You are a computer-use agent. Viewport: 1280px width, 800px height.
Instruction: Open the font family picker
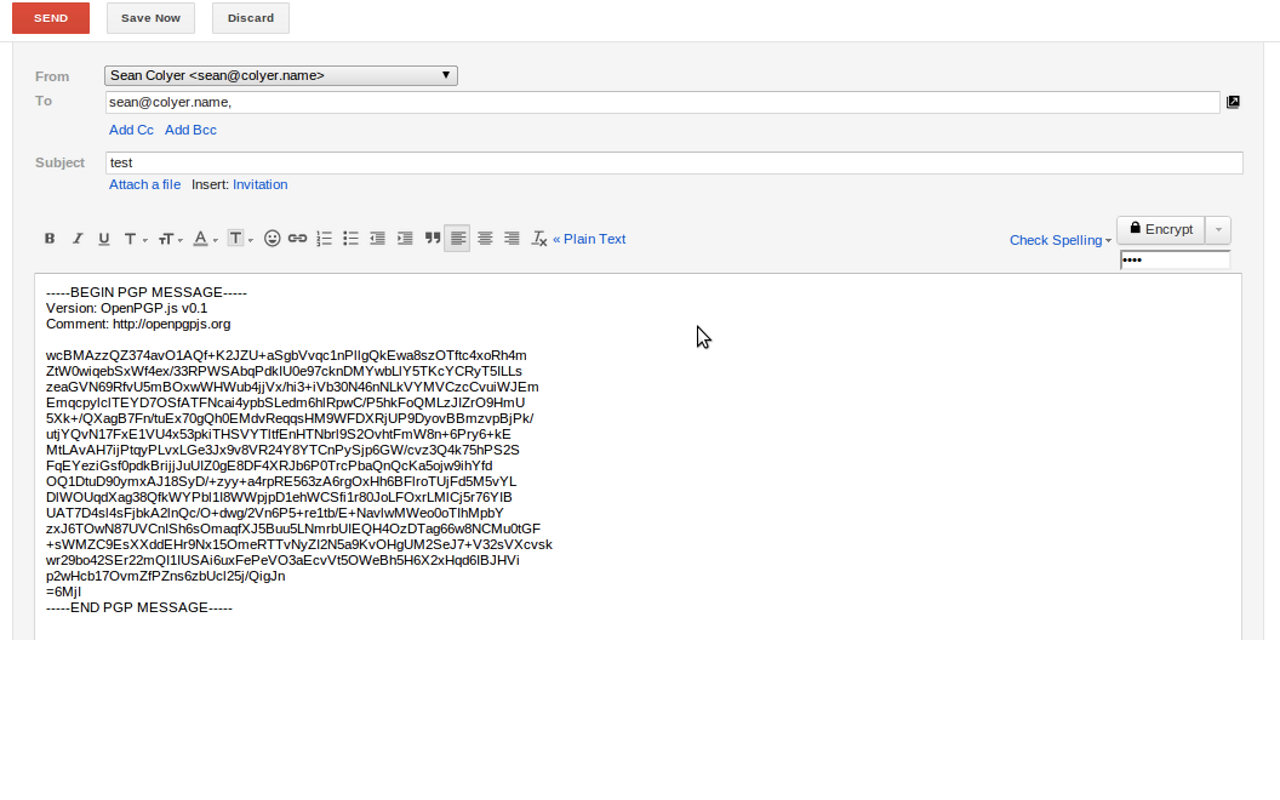click(x=135, y=238)
